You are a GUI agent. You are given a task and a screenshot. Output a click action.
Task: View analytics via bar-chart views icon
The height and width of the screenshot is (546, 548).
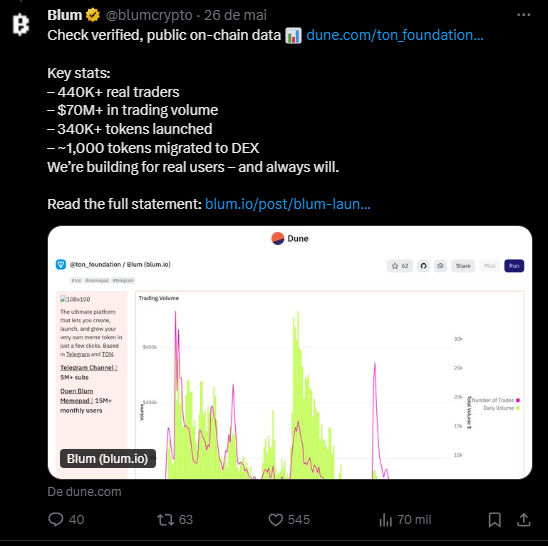pos(386,519)
